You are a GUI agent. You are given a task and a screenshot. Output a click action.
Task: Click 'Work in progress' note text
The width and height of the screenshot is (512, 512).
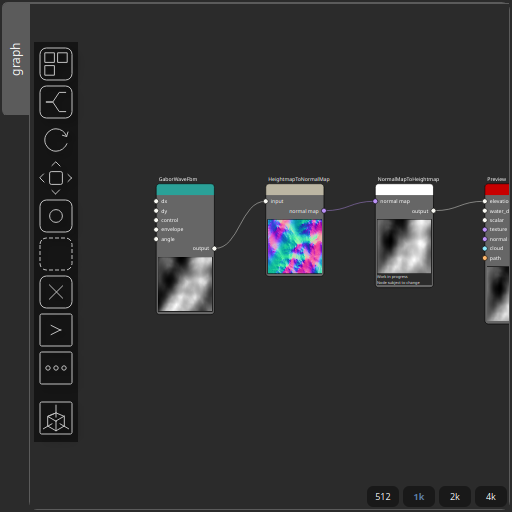[x=392, y=277]
